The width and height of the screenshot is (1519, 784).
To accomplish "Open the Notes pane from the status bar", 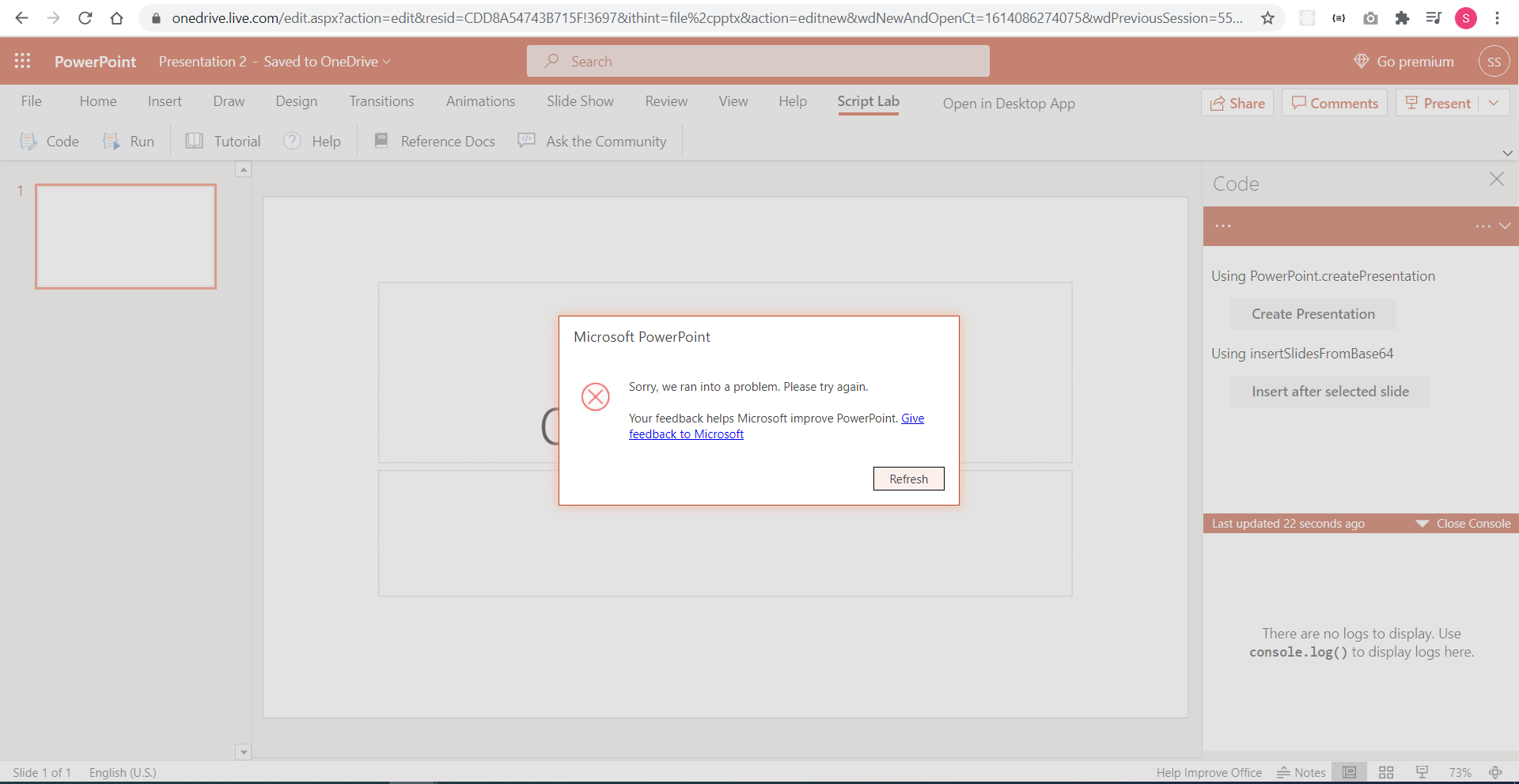I will click(1301, 772).
